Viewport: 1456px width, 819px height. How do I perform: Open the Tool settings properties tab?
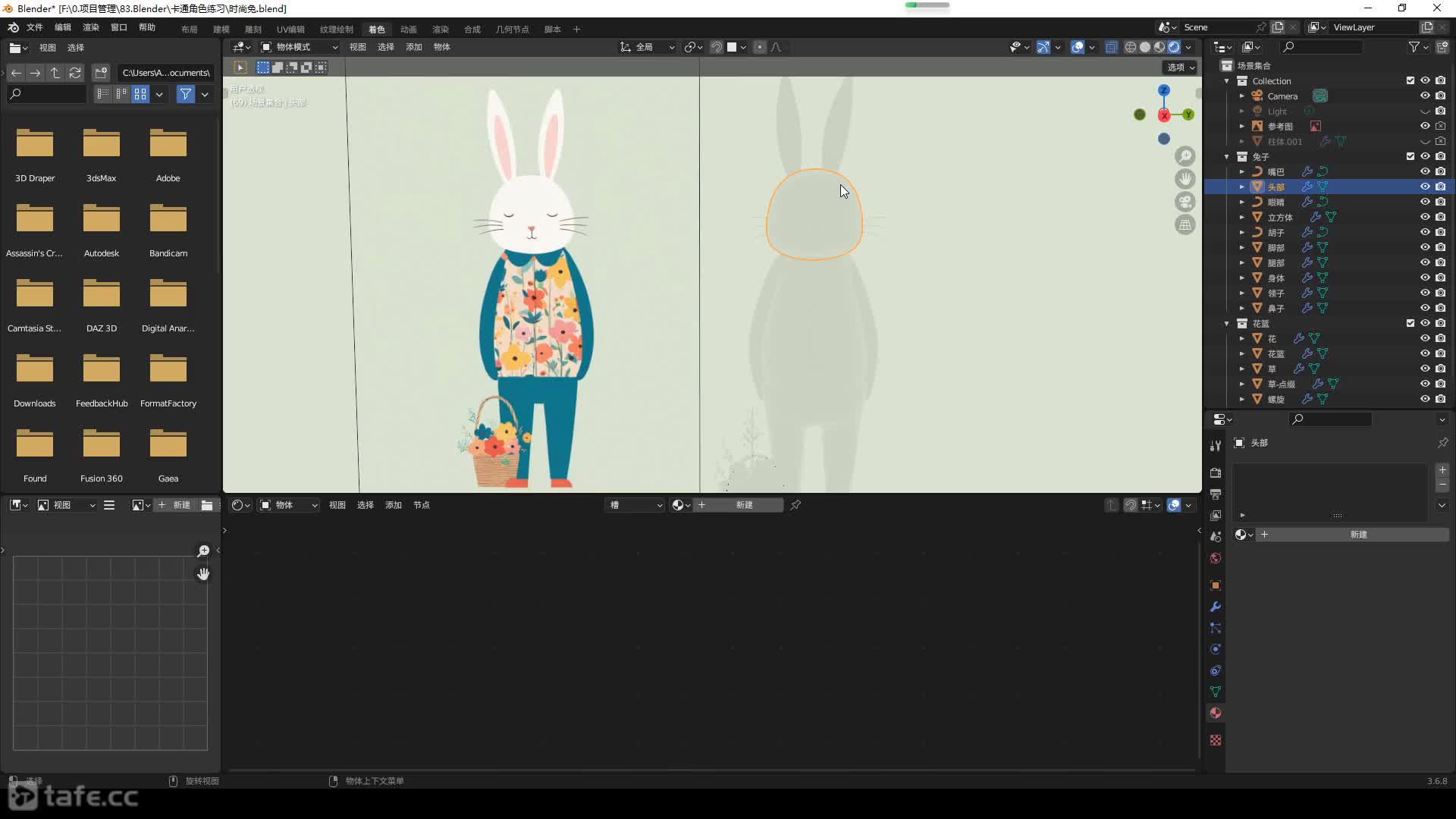(x=1216, y=445)
